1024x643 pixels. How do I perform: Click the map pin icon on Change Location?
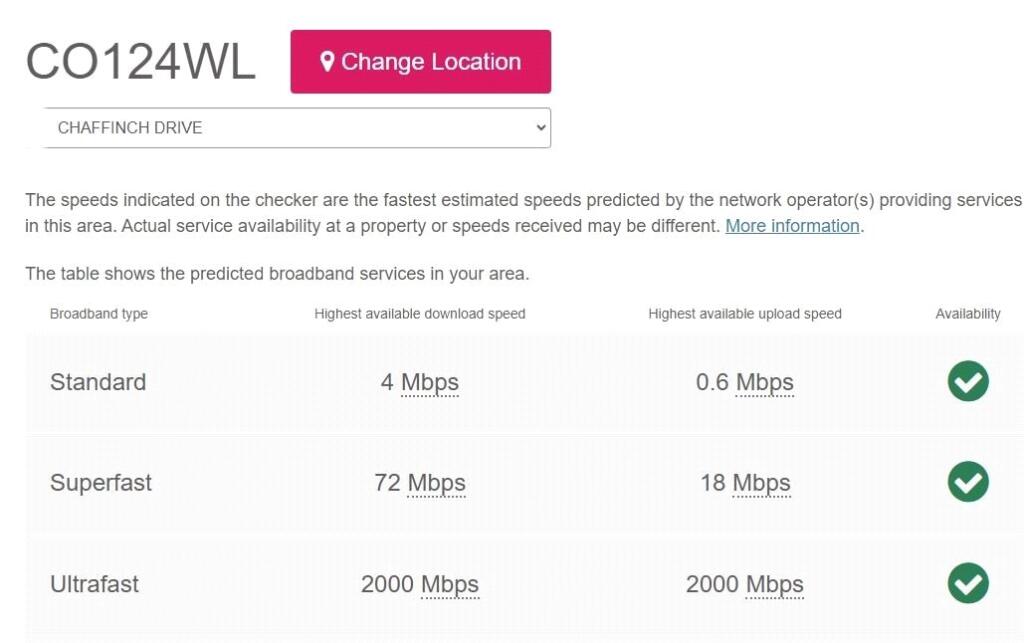click(x=326, y=61)
